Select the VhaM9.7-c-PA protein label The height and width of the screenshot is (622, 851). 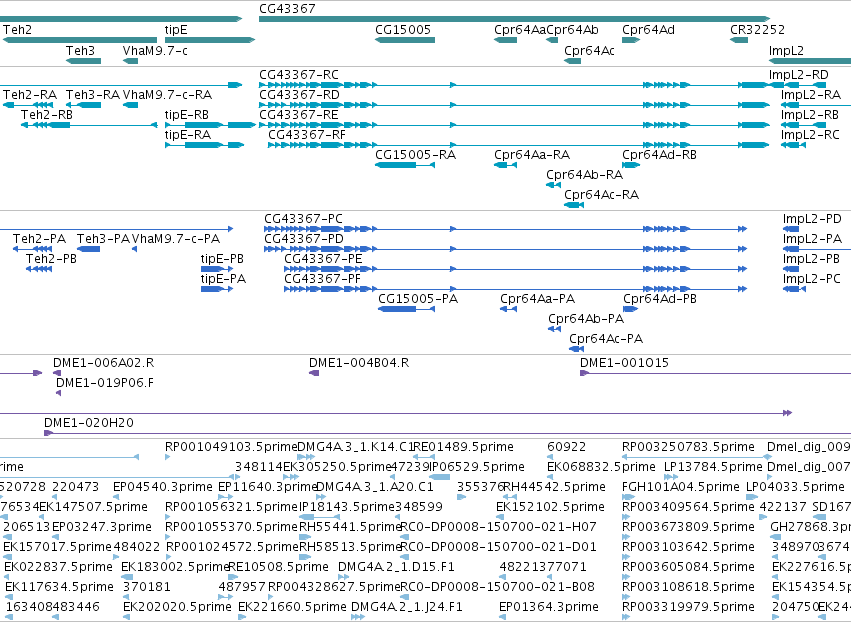(176, 239)
